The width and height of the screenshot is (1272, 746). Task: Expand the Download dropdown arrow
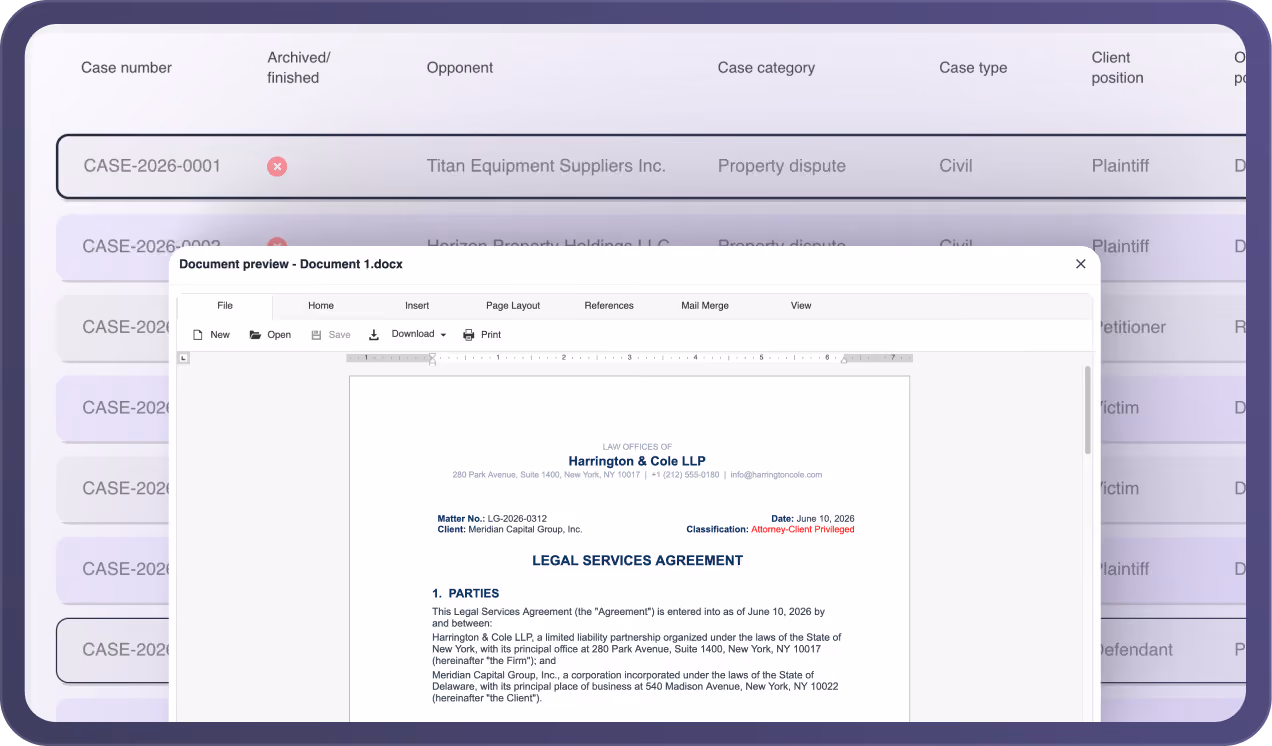click(x=443, y=335)
